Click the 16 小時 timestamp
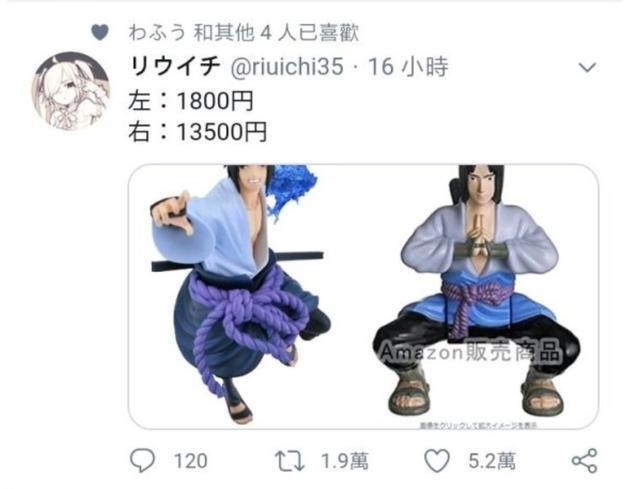The height and width of the screenshot is (489, 640). (408, 67)
